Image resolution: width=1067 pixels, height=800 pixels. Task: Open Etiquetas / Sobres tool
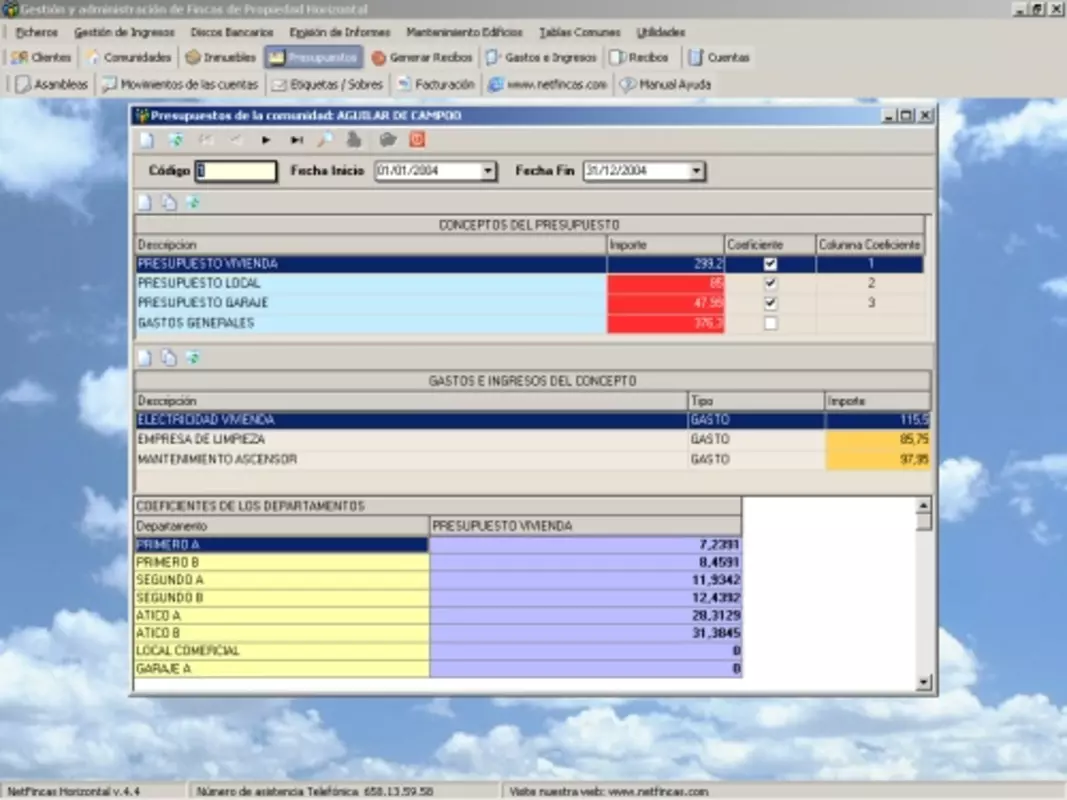(327, 85)
